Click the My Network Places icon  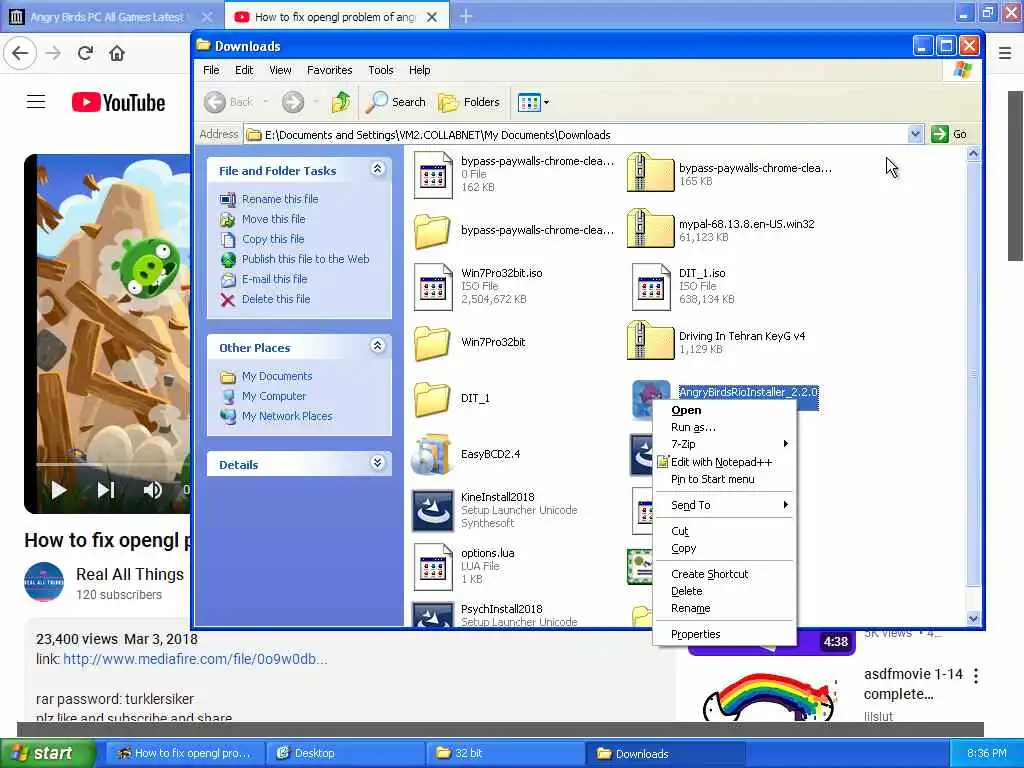(x=228, y=416)
